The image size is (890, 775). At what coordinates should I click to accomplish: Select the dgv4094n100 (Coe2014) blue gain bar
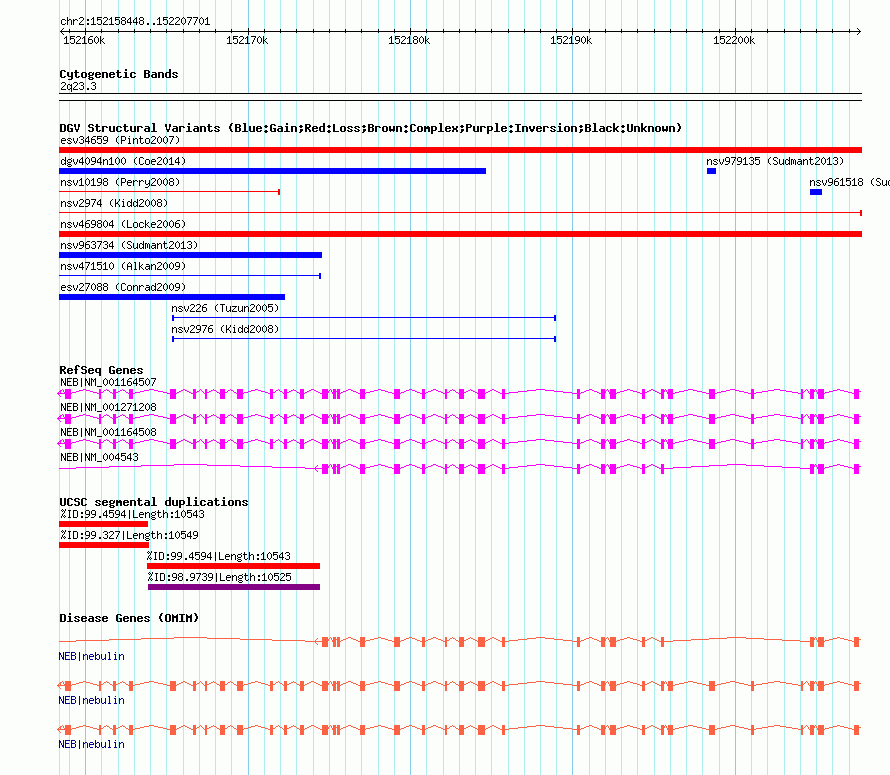[272, 171]
